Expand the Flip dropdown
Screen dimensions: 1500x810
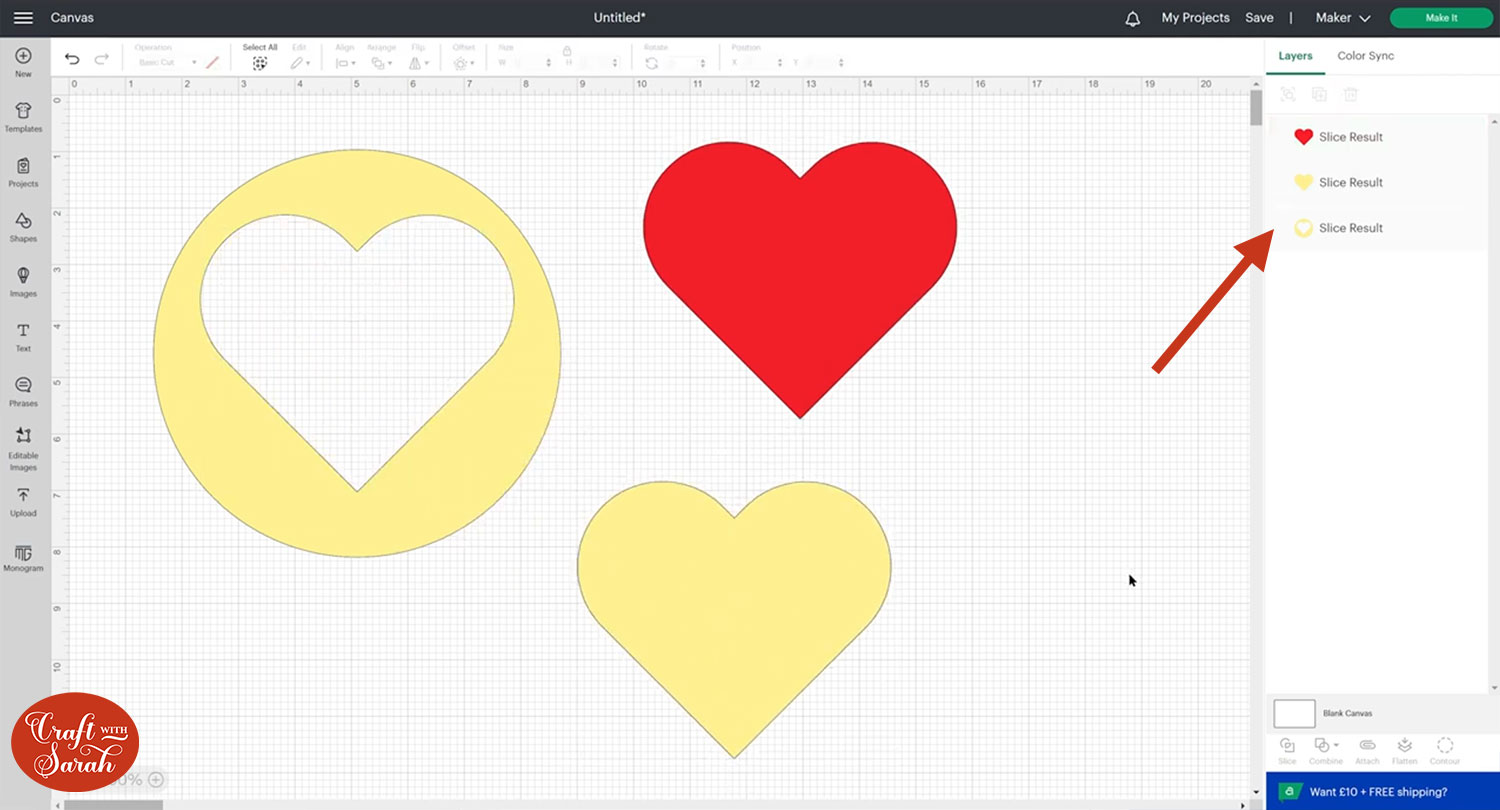coord(417,58)
